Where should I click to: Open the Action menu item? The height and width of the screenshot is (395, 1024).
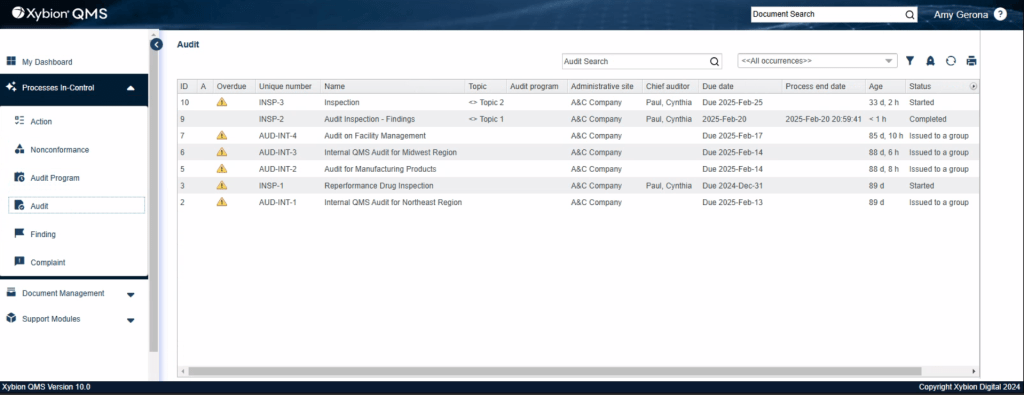click(41, 121)
